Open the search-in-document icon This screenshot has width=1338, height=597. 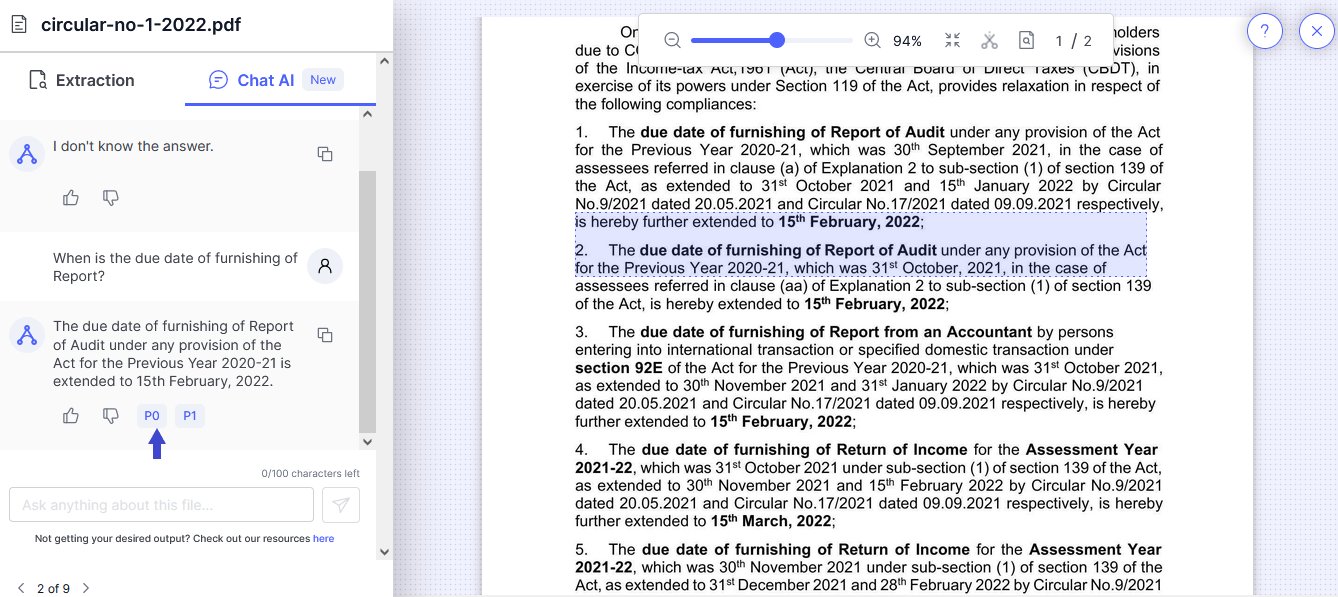pos(1026,40)
